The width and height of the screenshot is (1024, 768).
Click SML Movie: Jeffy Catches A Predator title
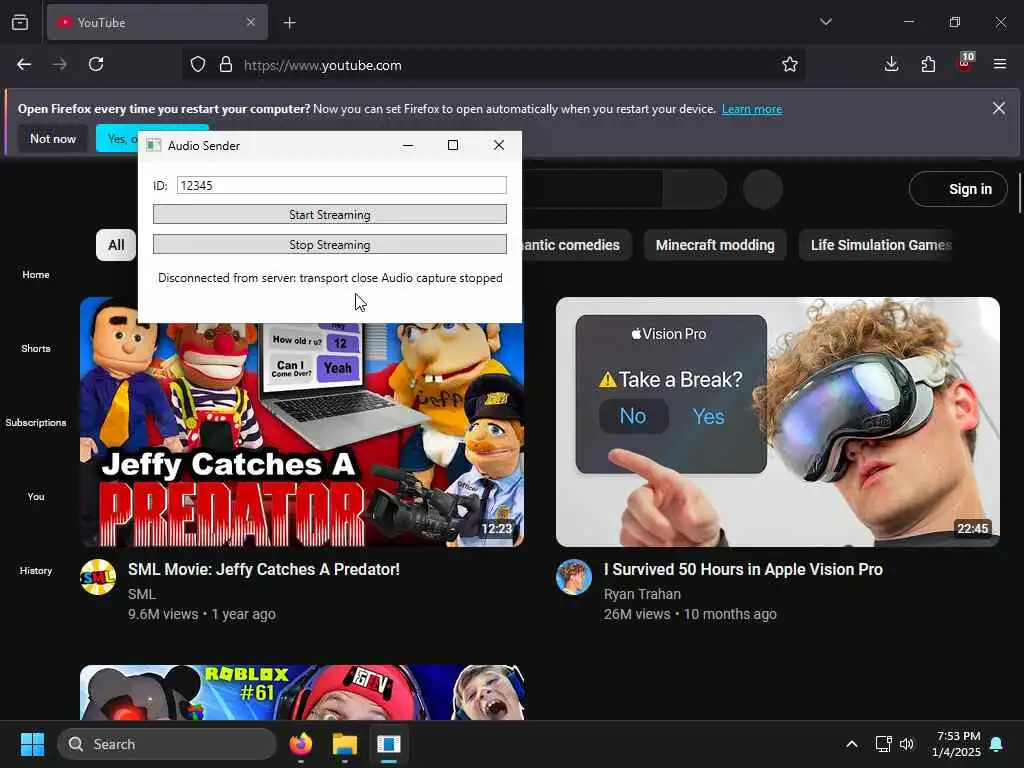pyautogui.click(x=264, y=569)
